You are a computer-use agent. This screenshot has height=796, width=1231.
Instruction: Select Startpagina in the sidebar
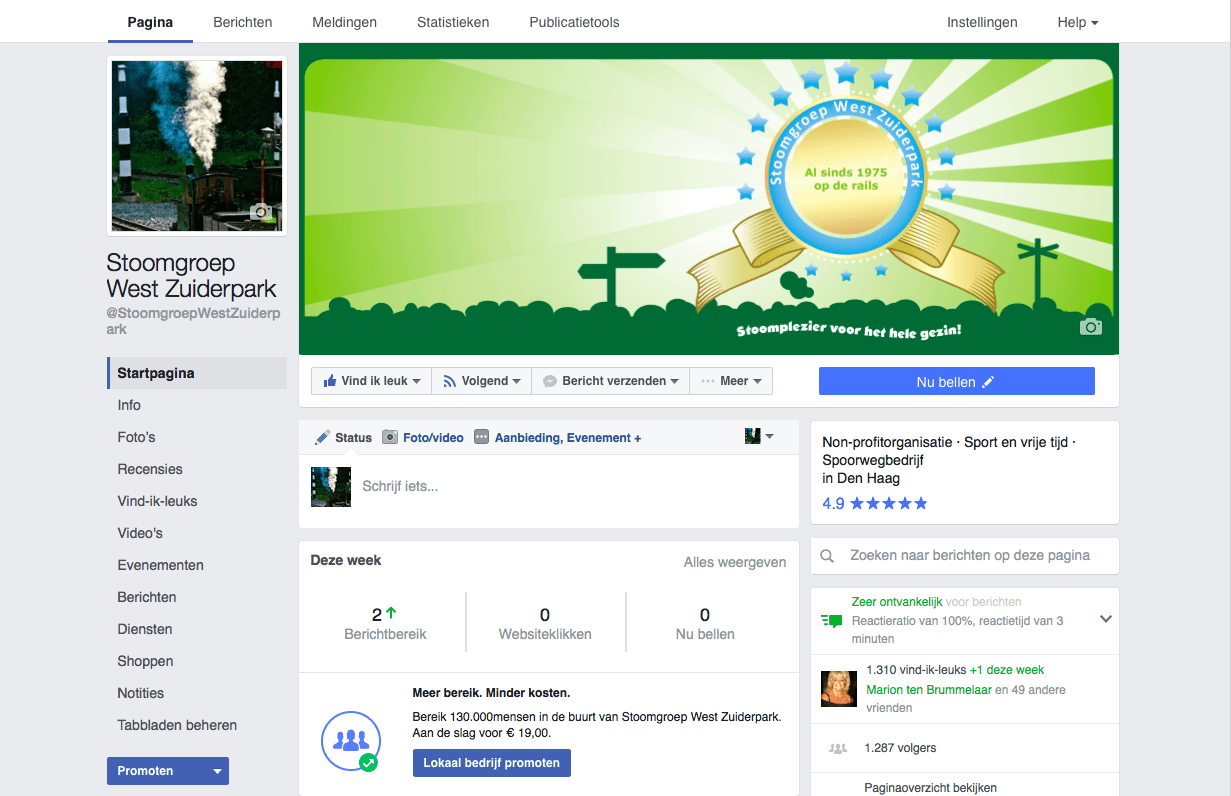coord(197,373)
